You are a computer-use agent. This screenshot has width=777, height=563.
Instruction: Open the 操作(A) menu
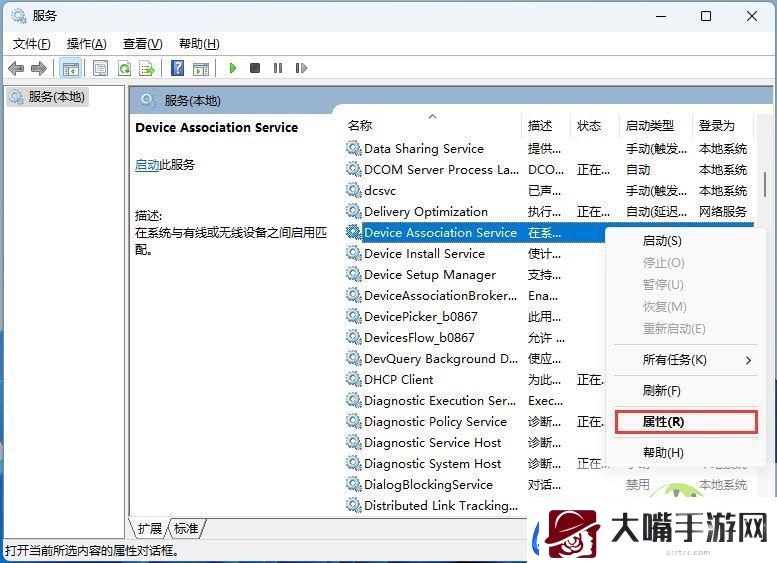pos(87,44)
